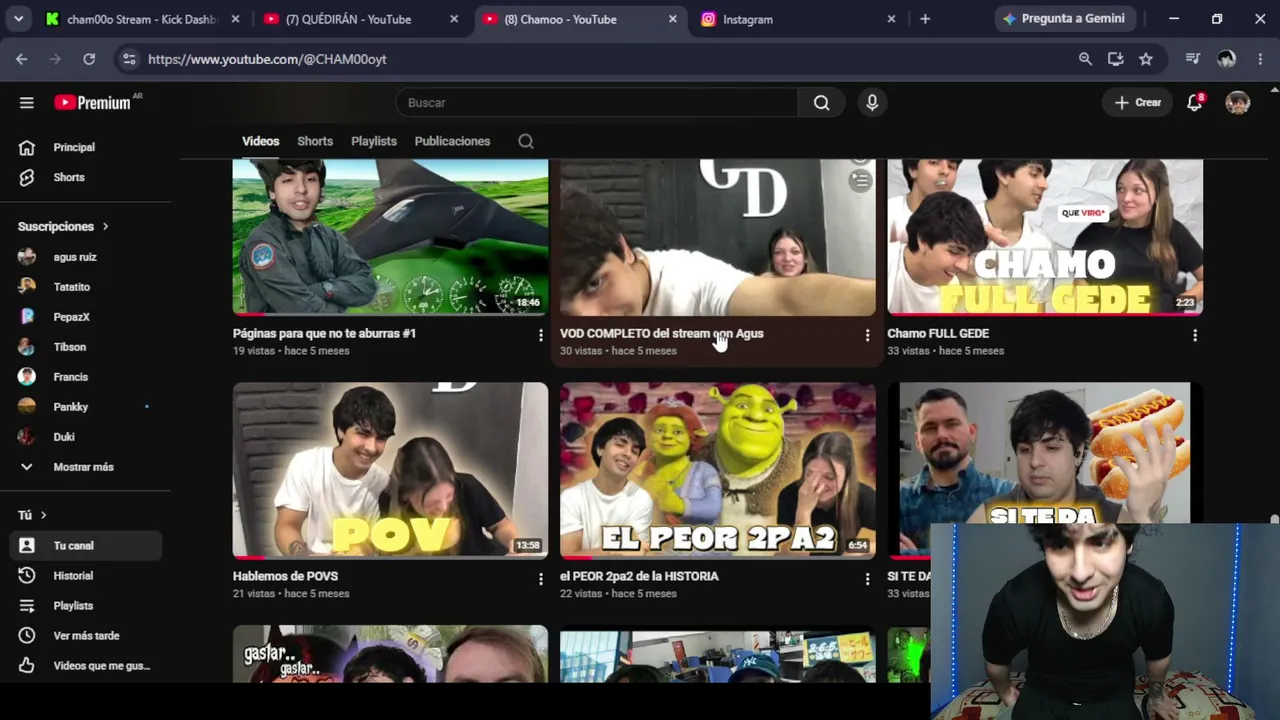The image size is (1280, 720).
Task: Open the browser media controls icon
Action: (x=1192, y=59)
